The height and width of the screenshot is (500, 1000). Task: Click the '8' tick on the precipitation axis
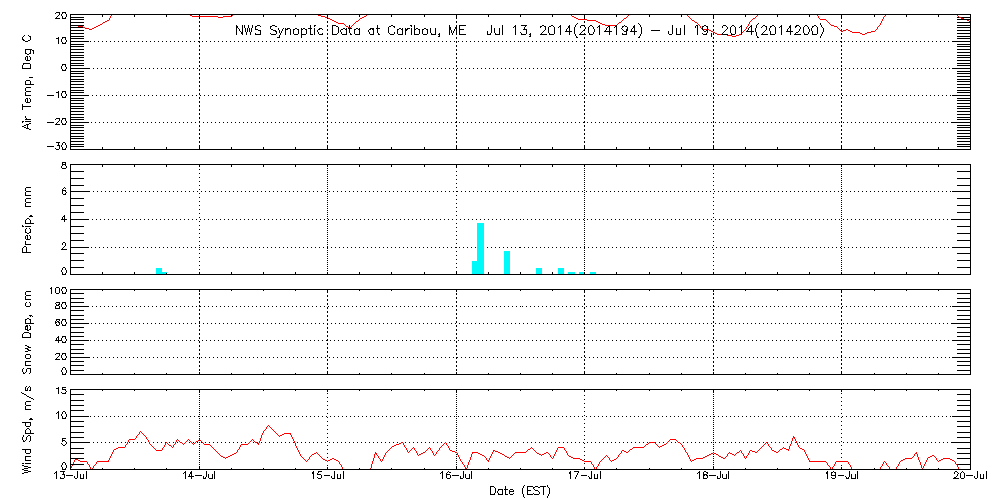[64, 166]
